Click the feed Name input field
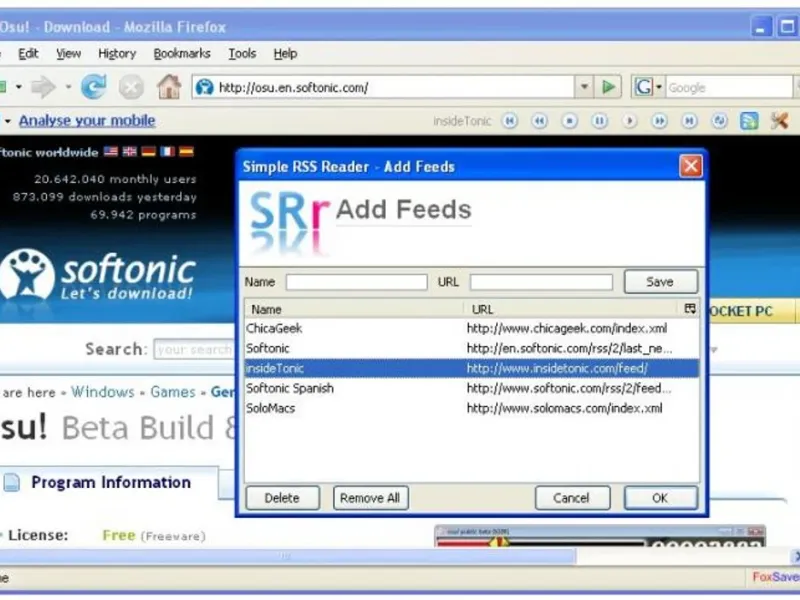This screenshot has width=800, height=600. pos(356,282)
